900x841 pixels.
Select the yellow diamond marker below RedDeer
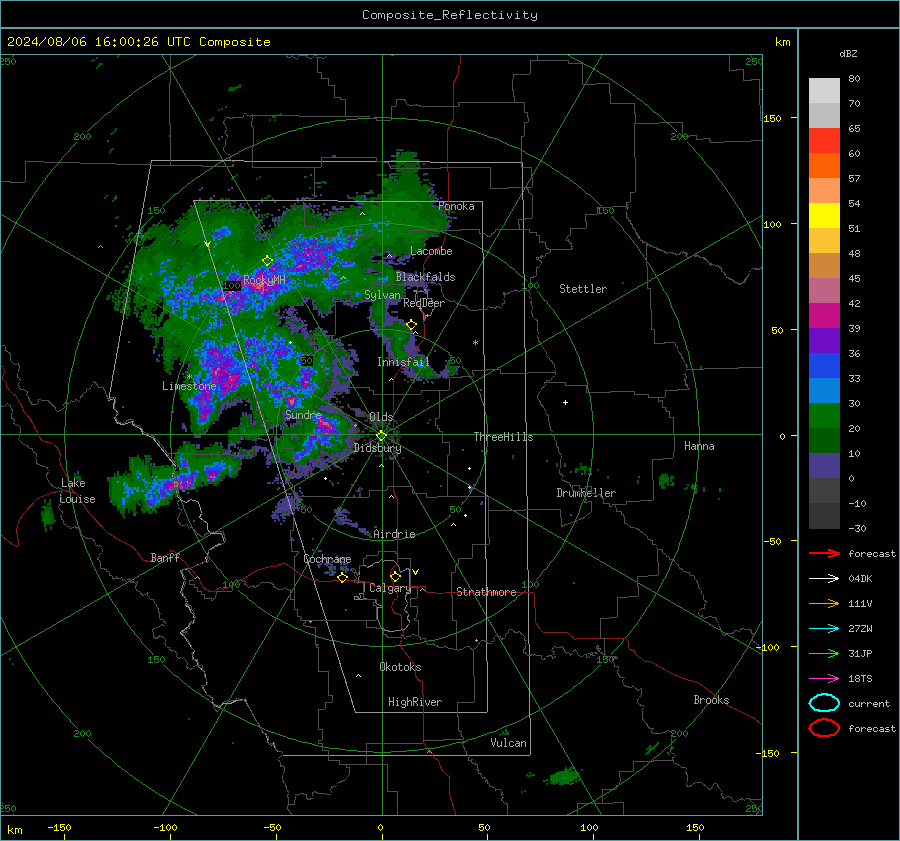(411, 325)
